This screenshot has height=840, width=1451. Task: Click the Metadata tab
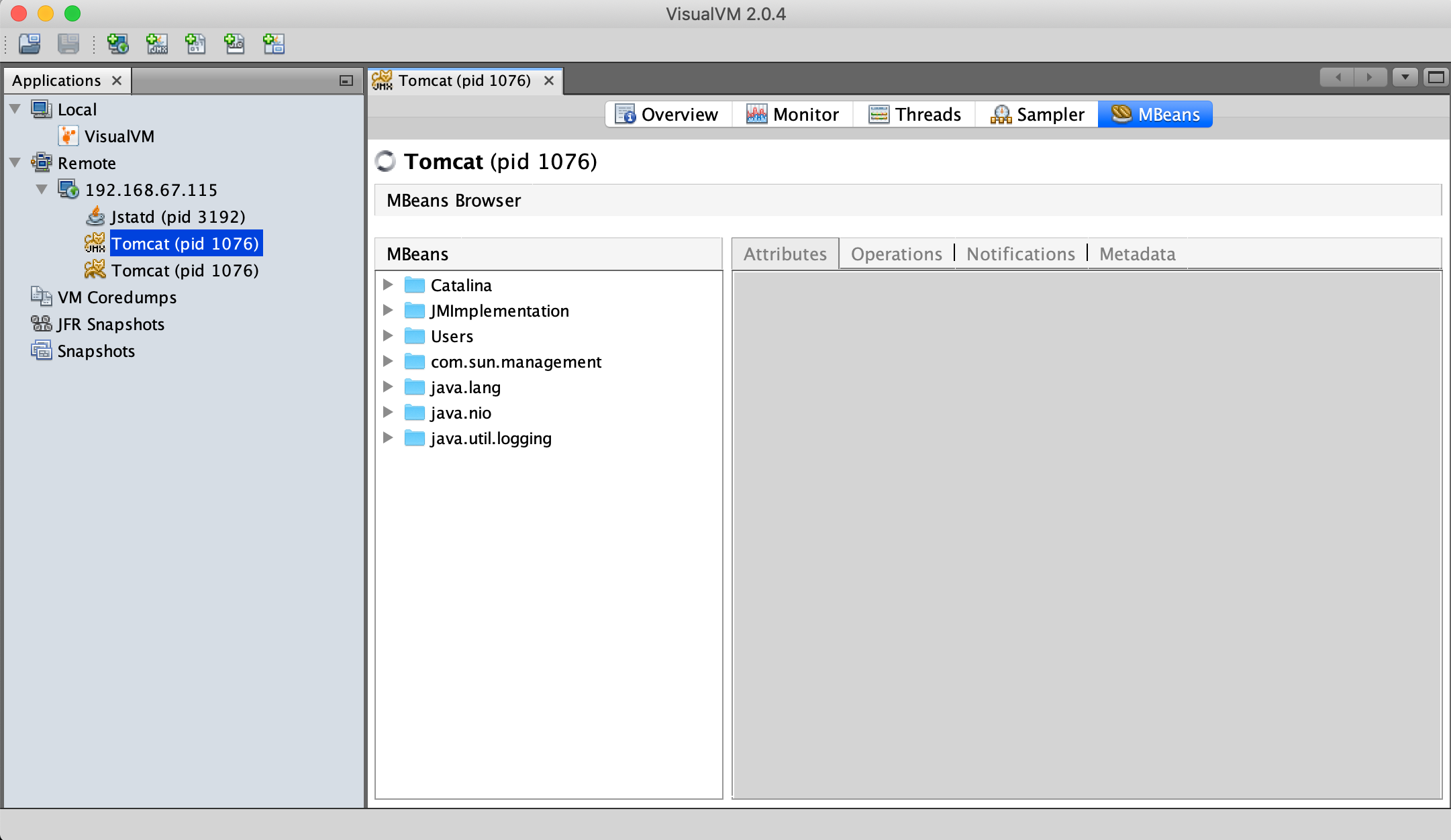(x=1137, y=254)
